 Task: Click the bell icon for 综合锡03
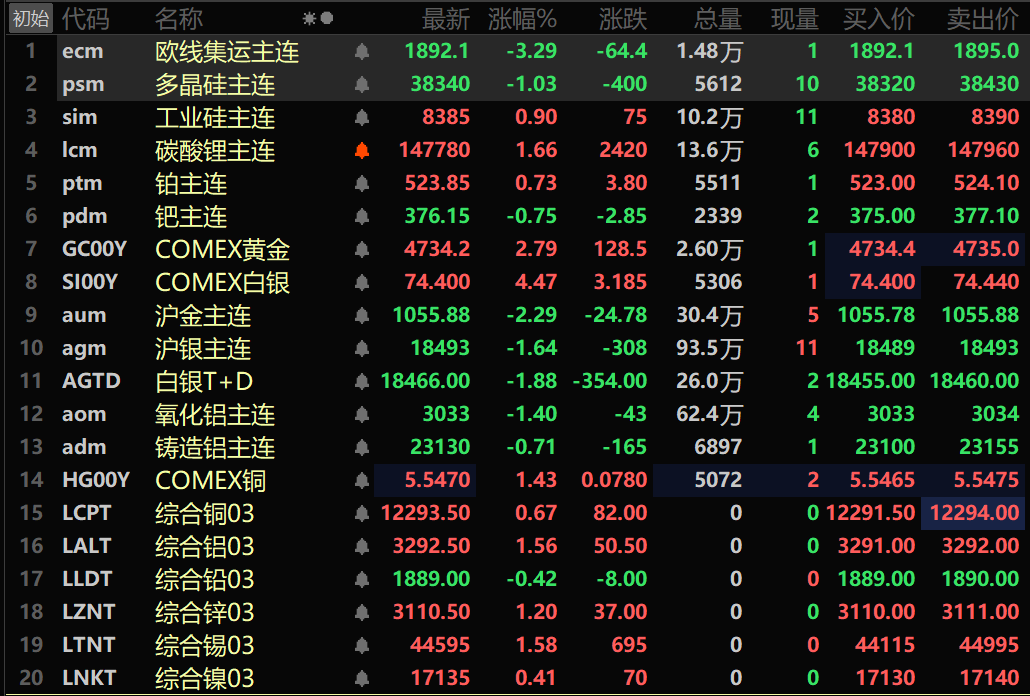coord(361,645)
